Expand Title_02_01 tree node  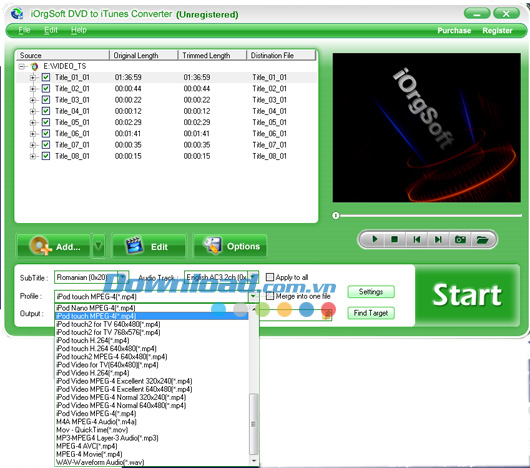coord(32,89)
